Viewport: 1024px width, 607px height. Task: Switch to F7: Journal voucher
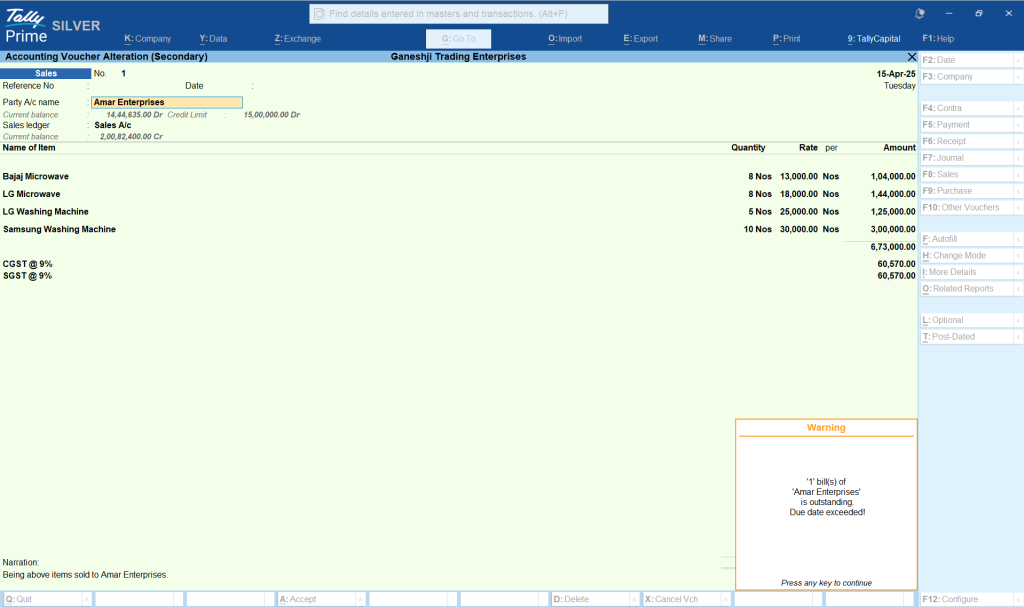967,158
